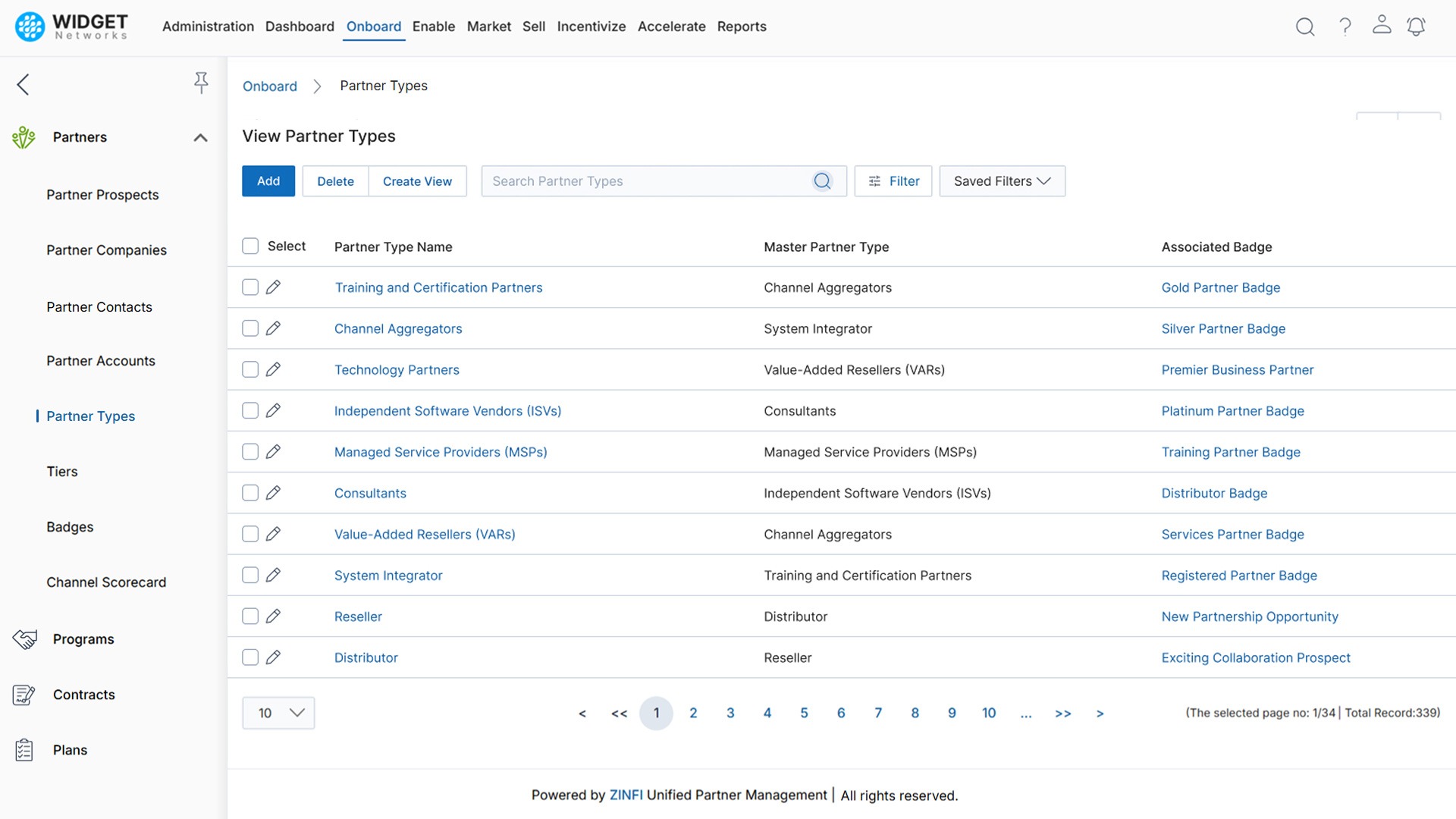The width and height of the screenshot is (1456, 819).
Task: Click the Search Partner Types field
Action: (x=645, y=181)
